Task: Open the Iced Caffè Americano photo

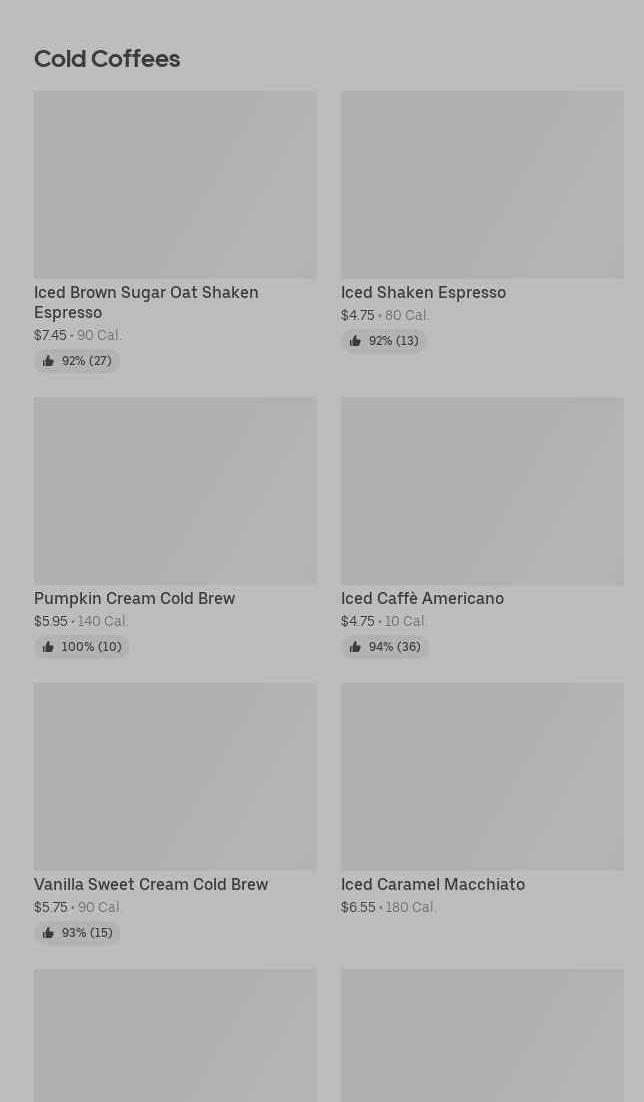Action: pyautogui.click(x=482, y=491)
